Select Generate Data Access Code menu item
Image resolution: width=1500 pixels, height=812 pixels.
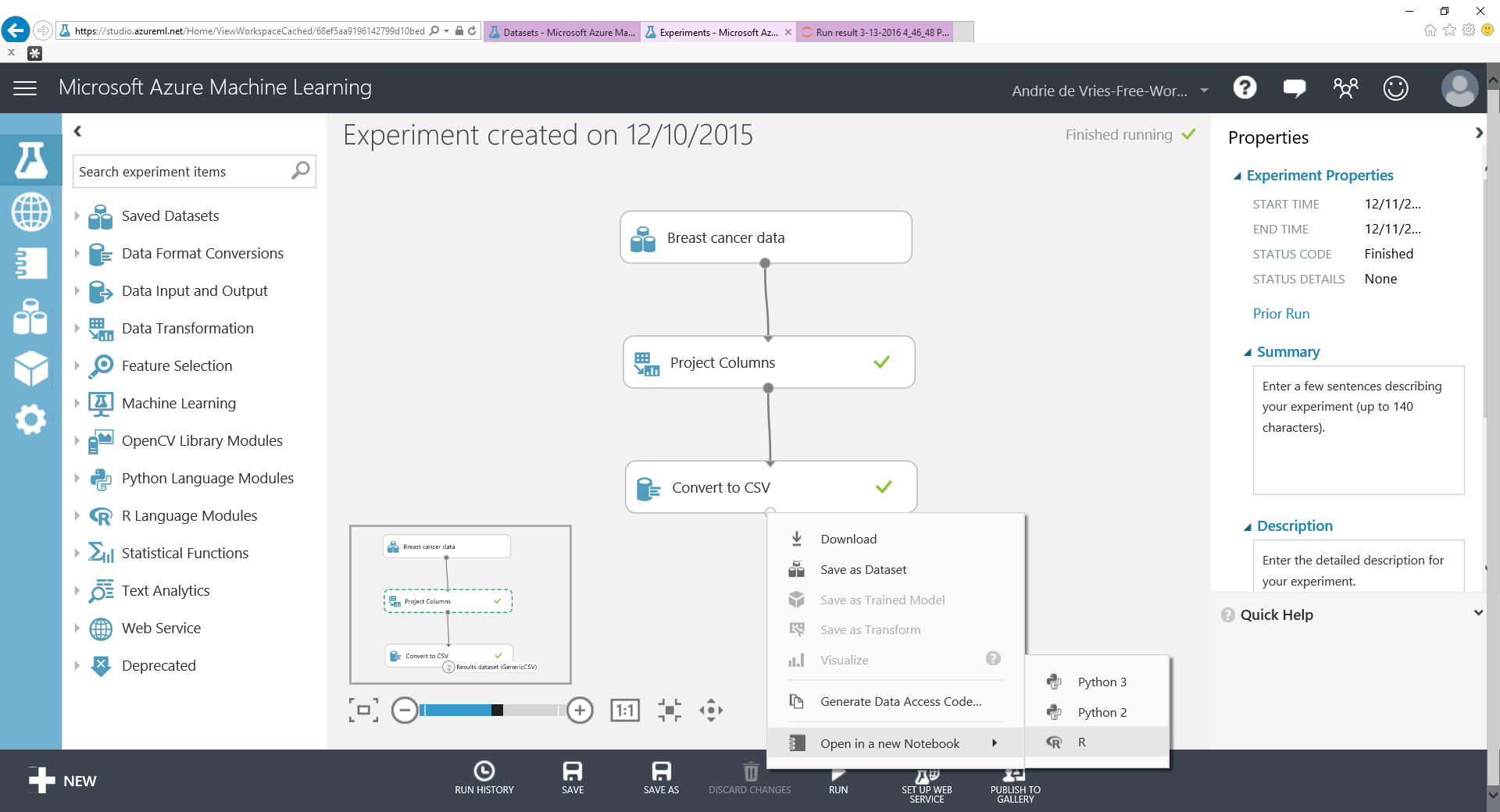895,701
